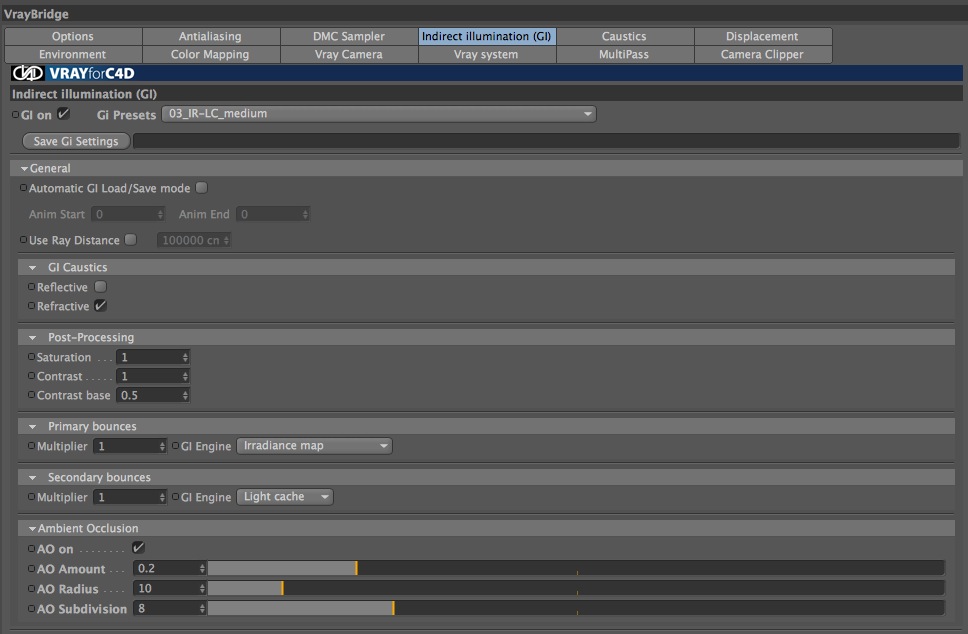The height and width of the screenshot is (634, 968).
Task: Click keyframe dot beside Refractive
Action: (x=31, y=306)
